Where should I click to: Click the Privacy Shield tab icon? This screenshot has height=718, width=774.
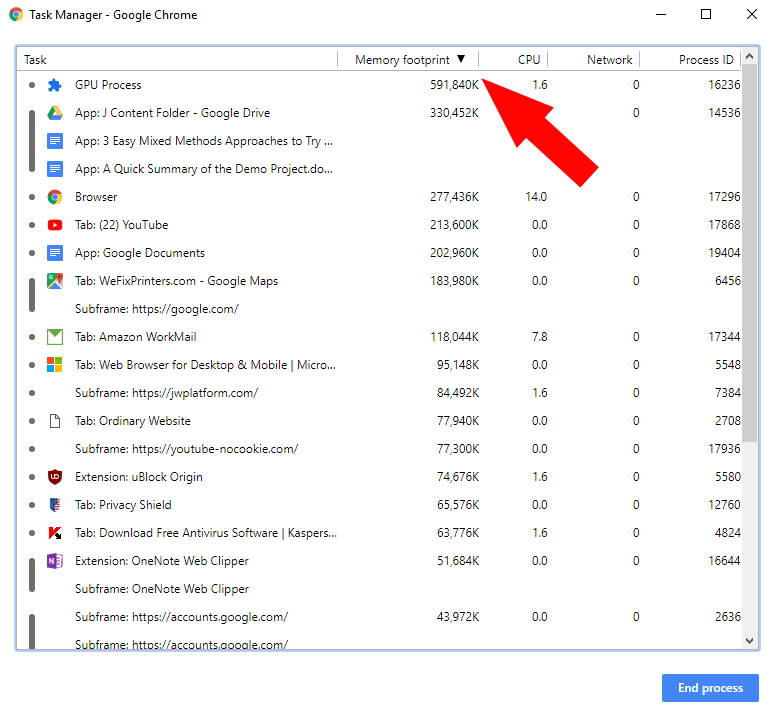pyautogui.click(x=54, y=505)
